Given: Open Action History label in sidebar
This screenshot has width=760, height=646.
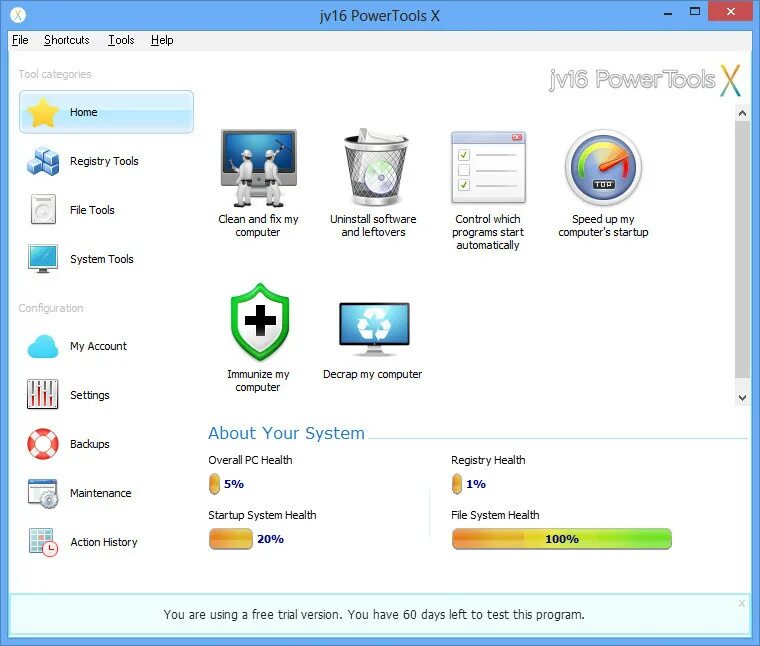Looking at the screenshot, I should tap(104, 542).
